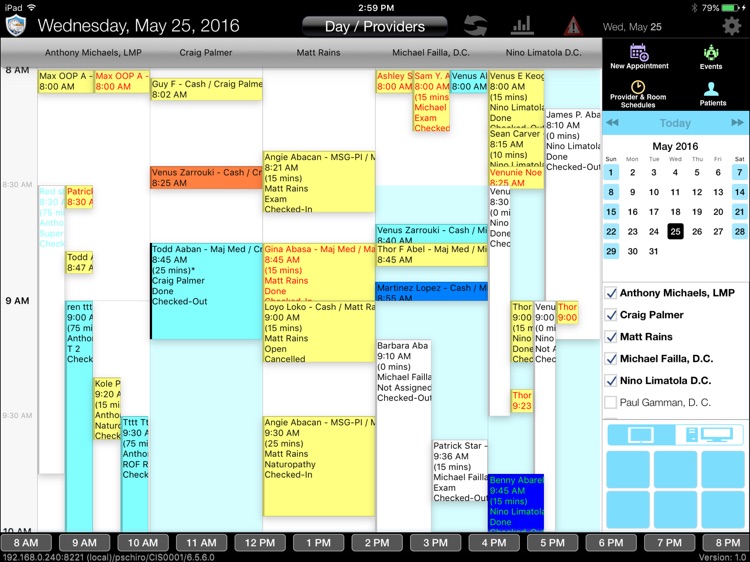Select single monitor view icon

point(641,435)
